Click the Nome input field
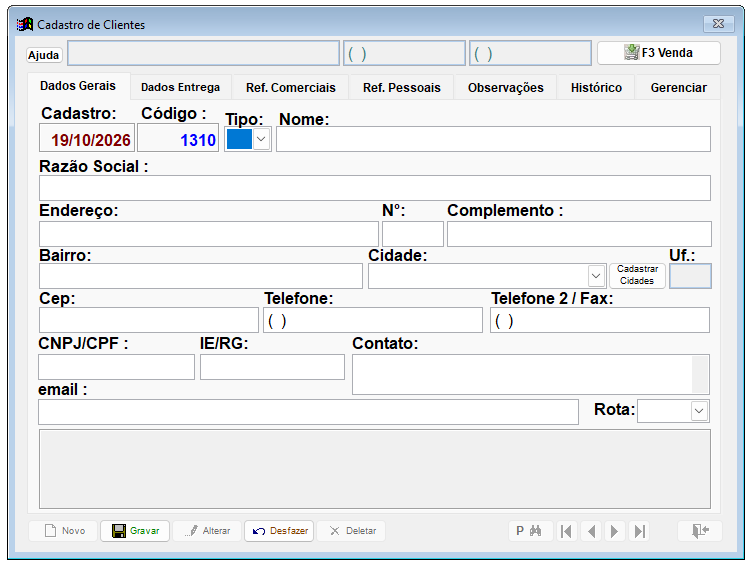This screenshot has width=751, height=566. pyautogui.click(x=493, y=139)
